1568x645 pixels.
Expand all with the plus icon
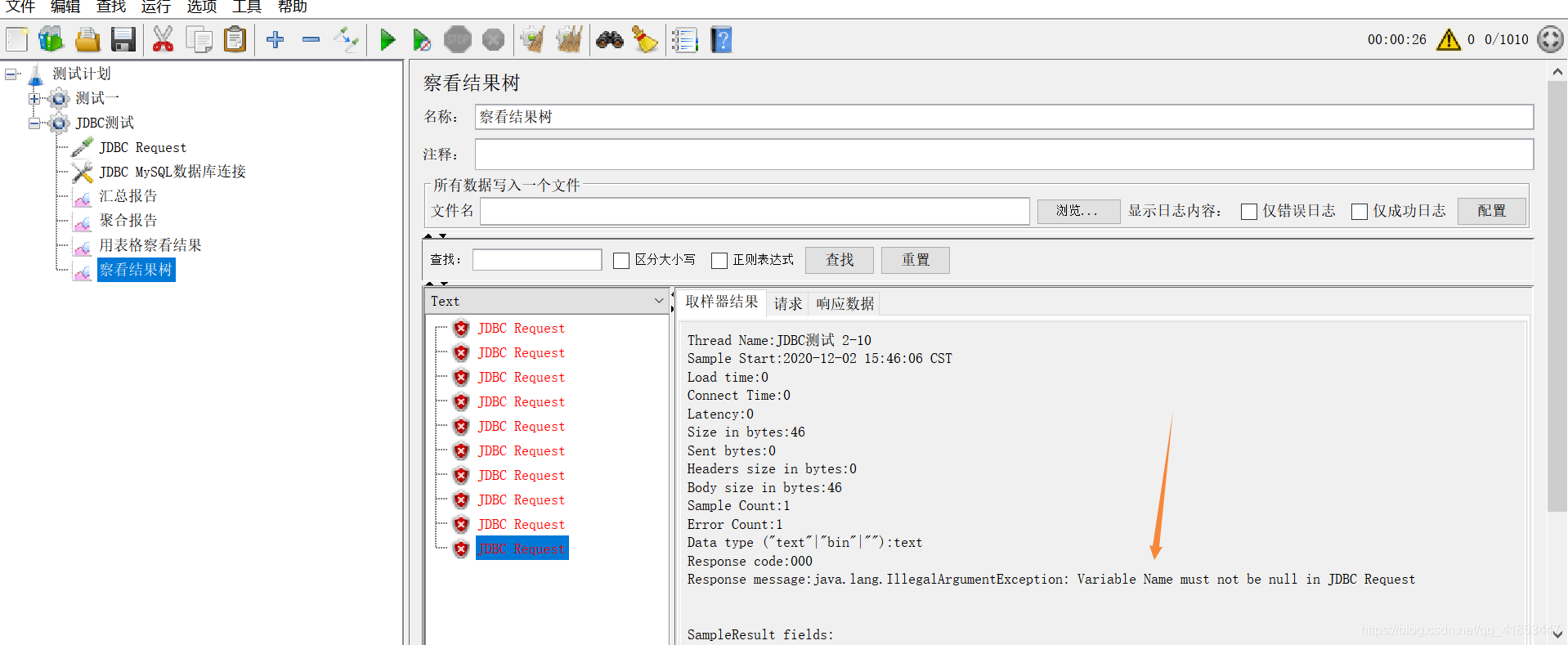[x=276, y=39]
